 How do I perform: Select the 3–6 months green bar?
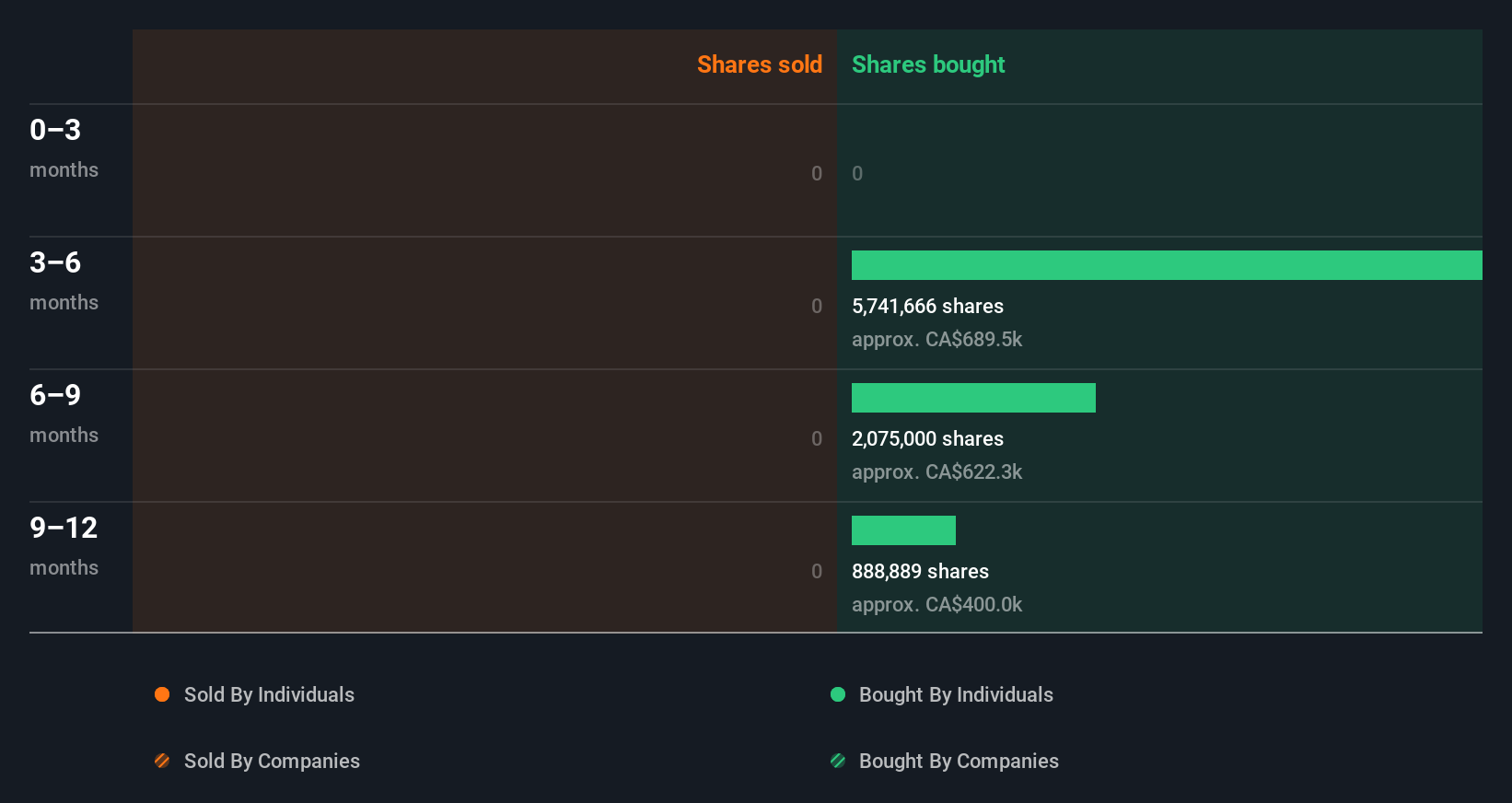pos(1167,265)
